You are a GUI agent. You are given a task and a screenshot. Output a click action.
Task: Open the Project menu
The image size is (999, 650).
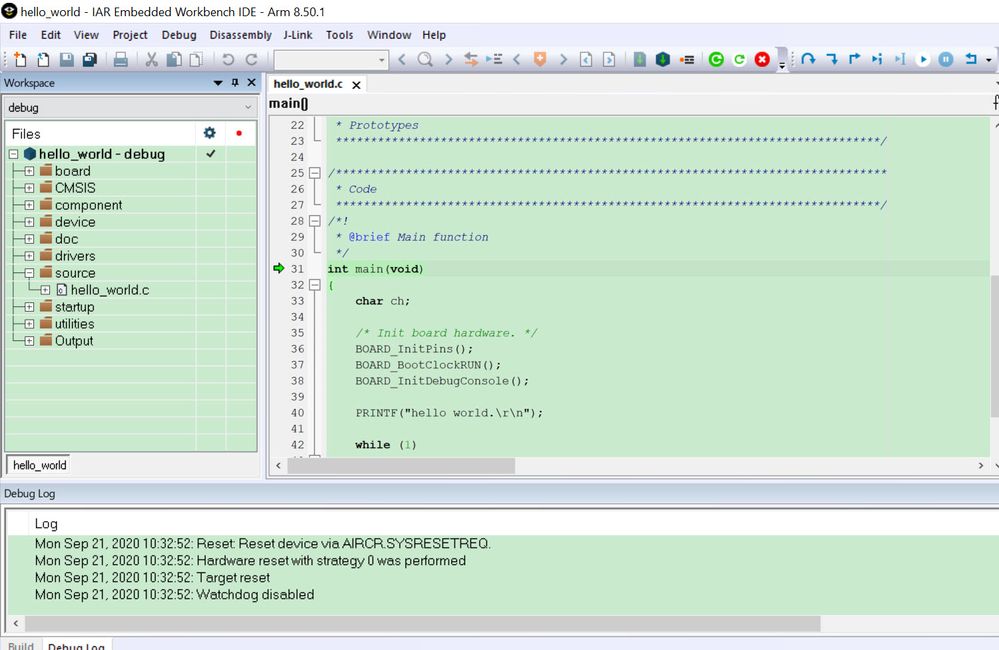pos(130,35)
